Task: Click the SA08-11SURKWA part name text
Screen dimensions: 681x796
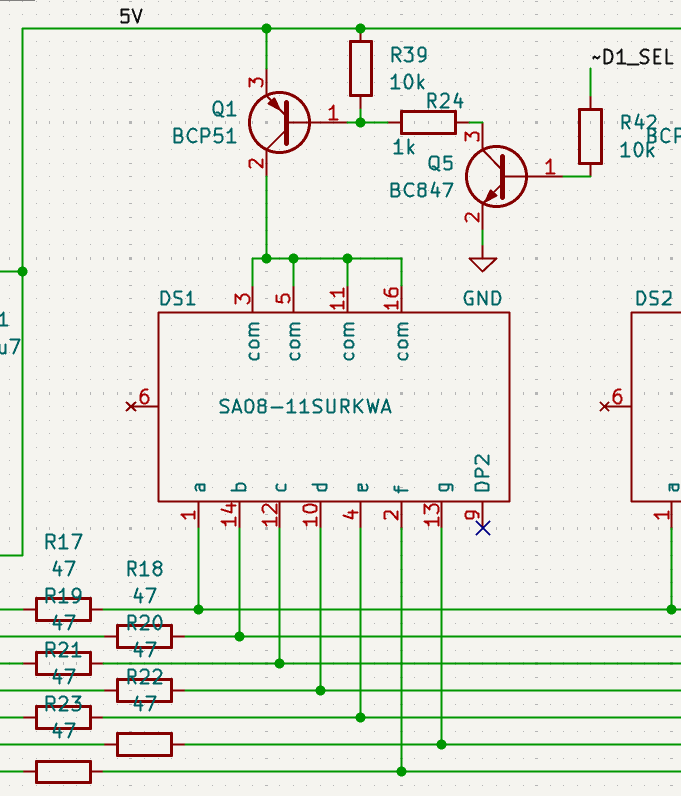Action: coord(305,407)
